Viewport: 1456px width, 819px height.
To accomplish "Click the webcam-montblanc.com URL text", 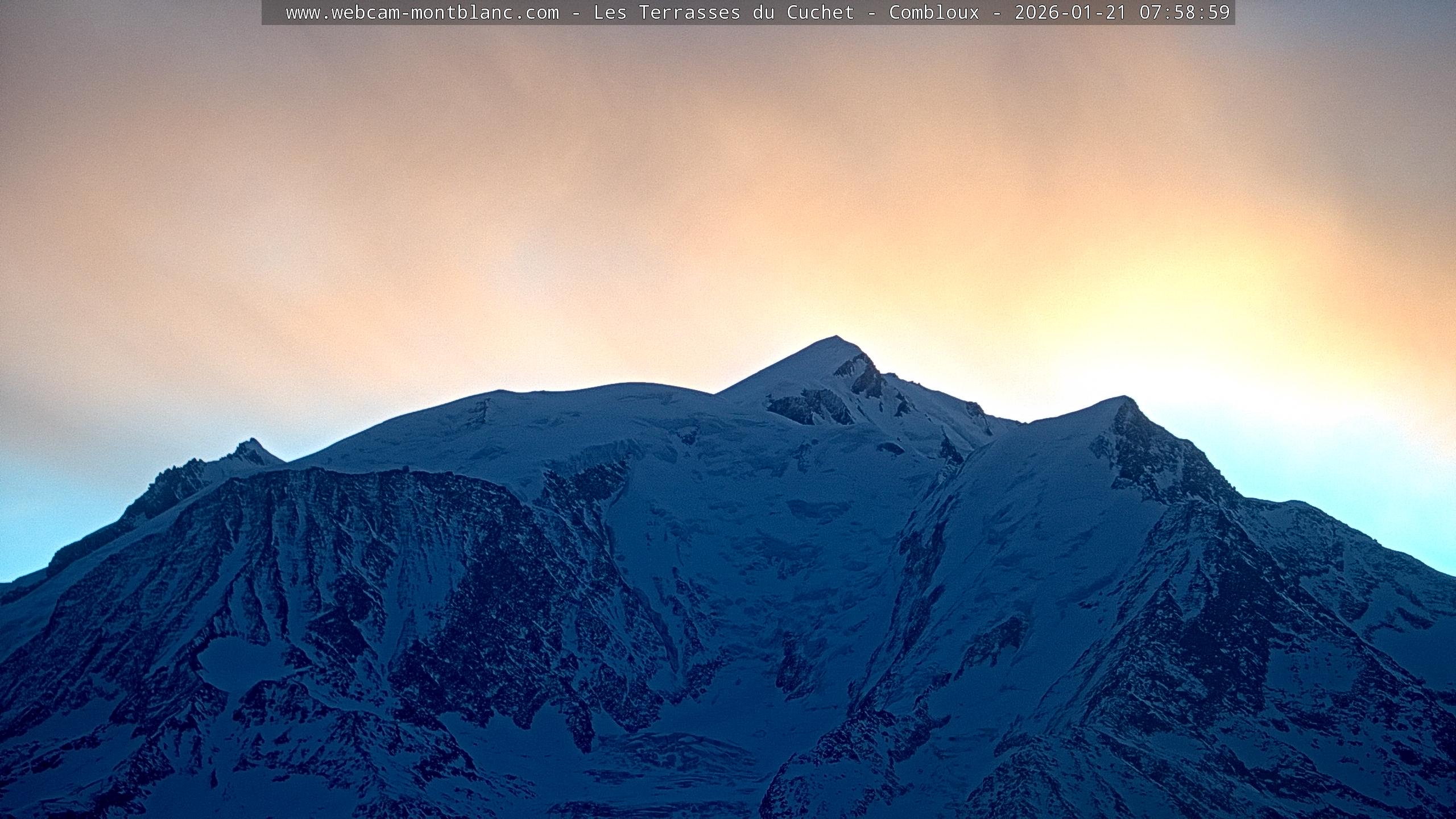I will click(422, 13).
